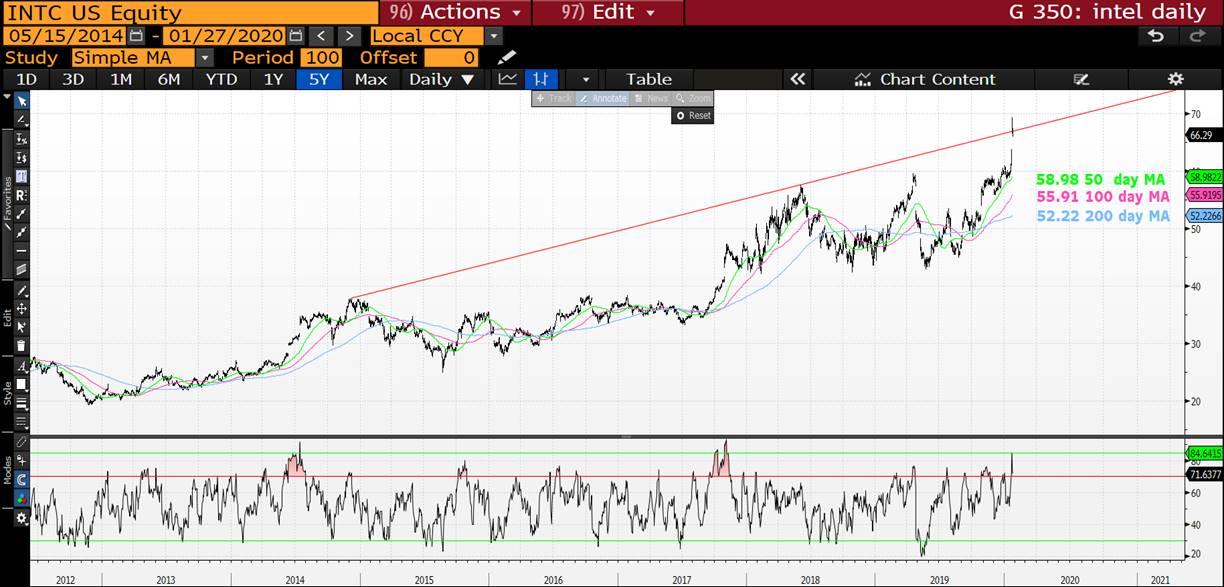Select the YTD range tab
The width and height of the screenshot is (1224, 587).
pyautogui.click(x=221, y=79)
